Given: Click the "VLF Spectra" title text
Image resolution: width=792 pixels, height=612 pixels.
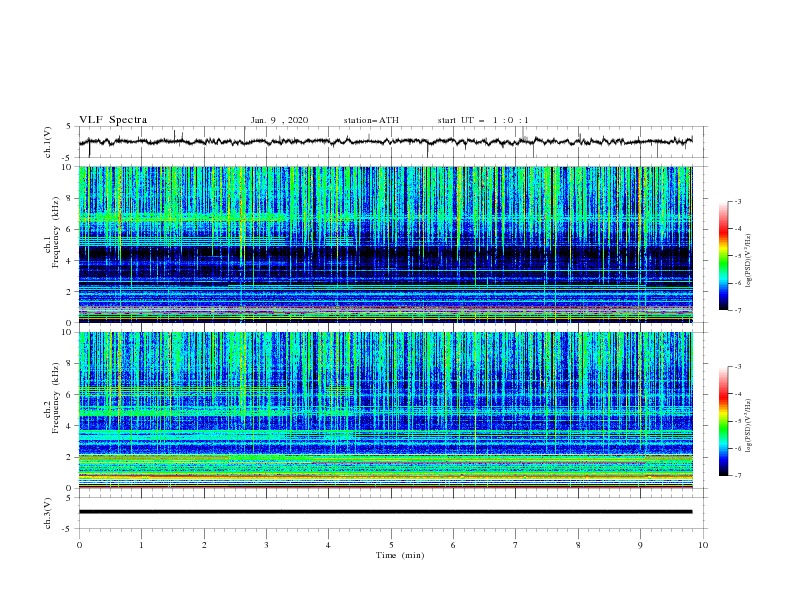Looking at the screenshot, I should tap(113, 120).
